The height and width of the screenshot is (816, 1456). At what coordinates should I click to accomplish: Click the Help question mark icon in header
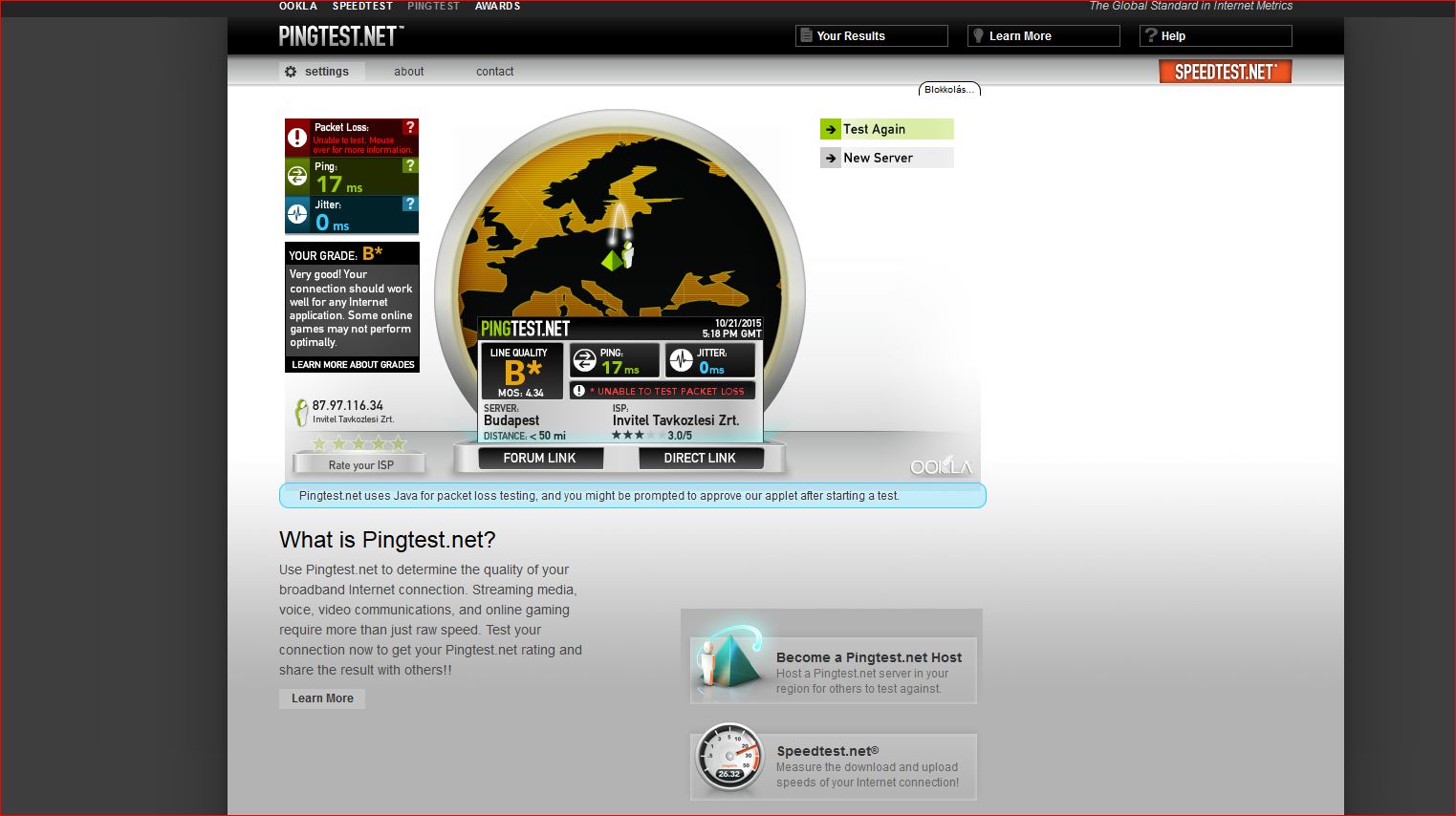pyautogui.click(x=1150, y=35)
